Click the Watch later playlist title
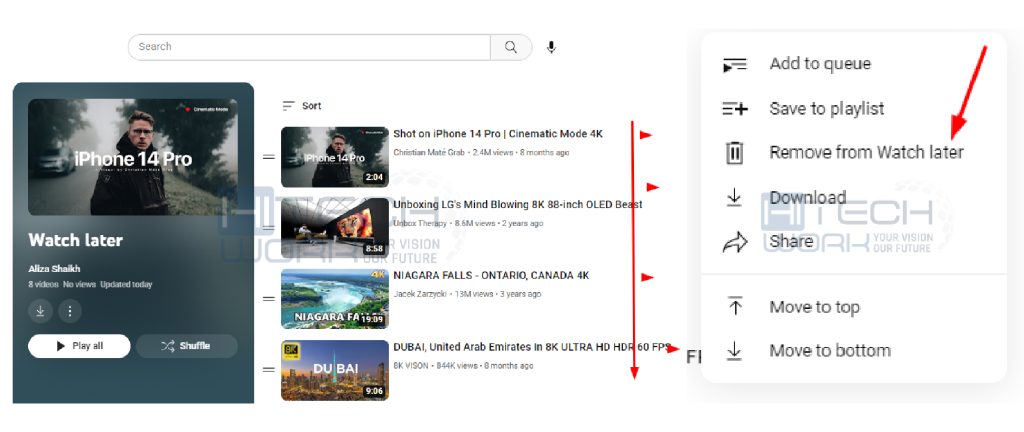1024x432 pixels. point(76,240)
